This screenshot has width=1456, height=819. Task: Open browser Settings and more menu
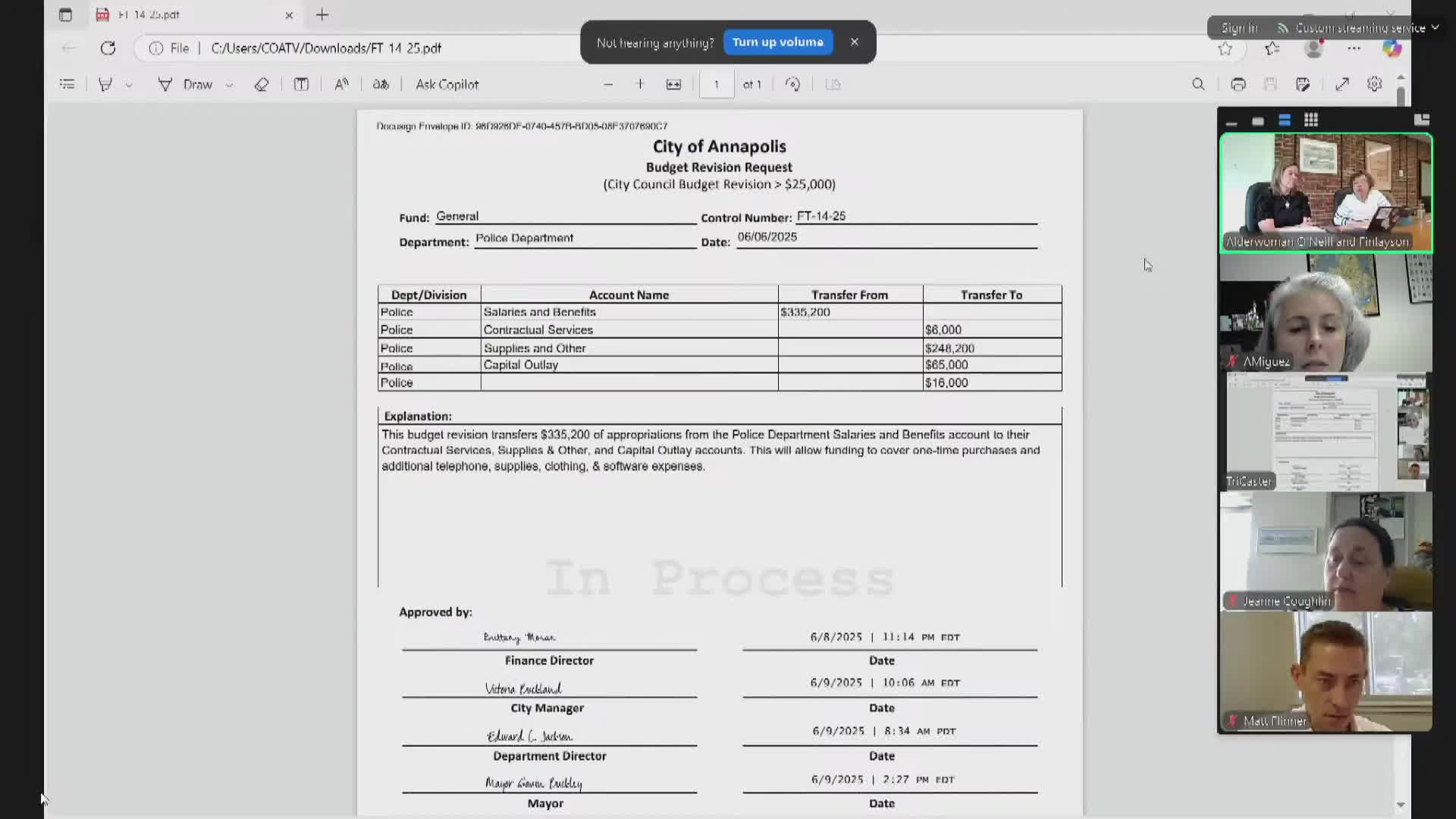pos(1354,49)
